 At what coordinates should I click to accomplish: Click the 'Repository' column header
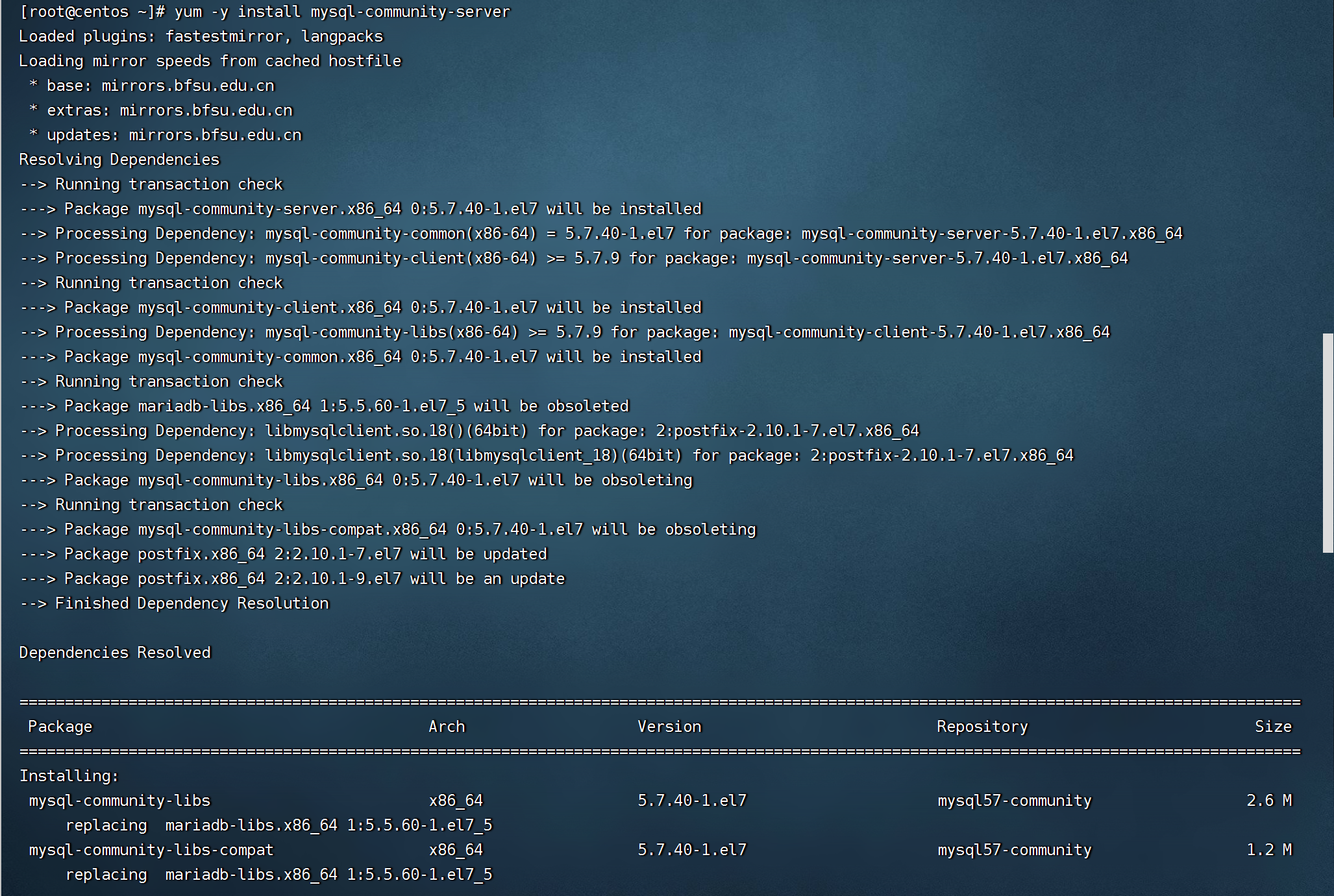pos(982,727)
